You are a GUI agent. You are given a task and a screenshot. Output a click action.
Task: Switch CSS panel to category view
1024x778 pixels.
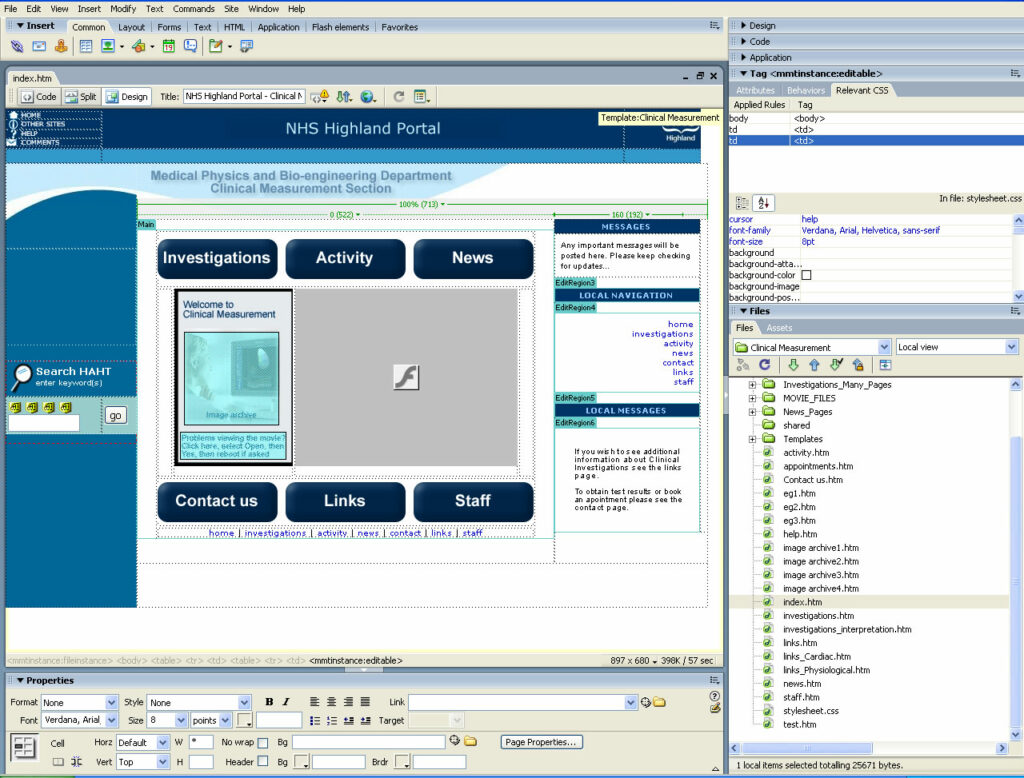point(743,203)
